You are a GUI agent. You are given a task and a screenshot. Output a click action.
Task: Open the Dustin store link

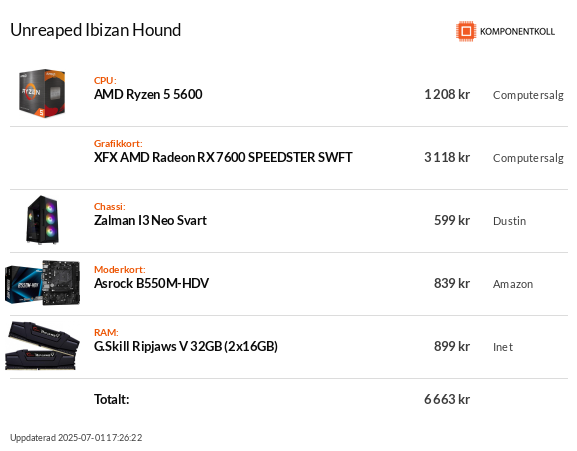[x=509, y=221]
